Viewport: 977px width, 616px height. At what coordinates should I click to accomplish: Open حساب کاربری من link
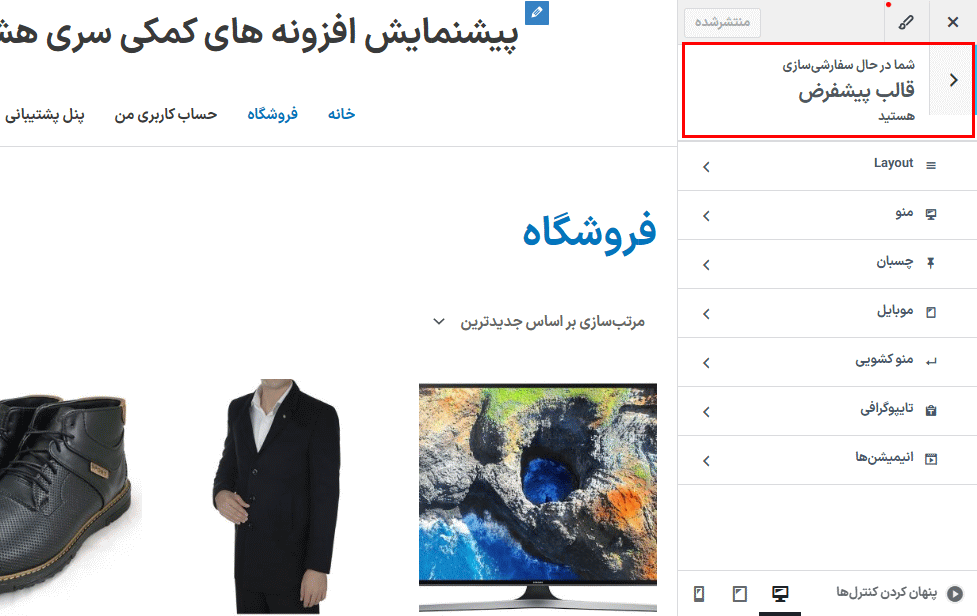166,113
